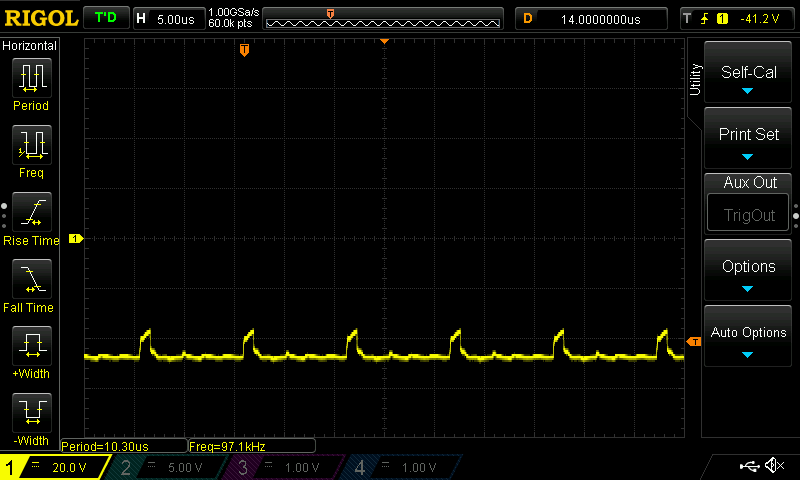Select the Period measurement icon
The width and height of the screenshot is (800, 480).
(x=32, y=78)
